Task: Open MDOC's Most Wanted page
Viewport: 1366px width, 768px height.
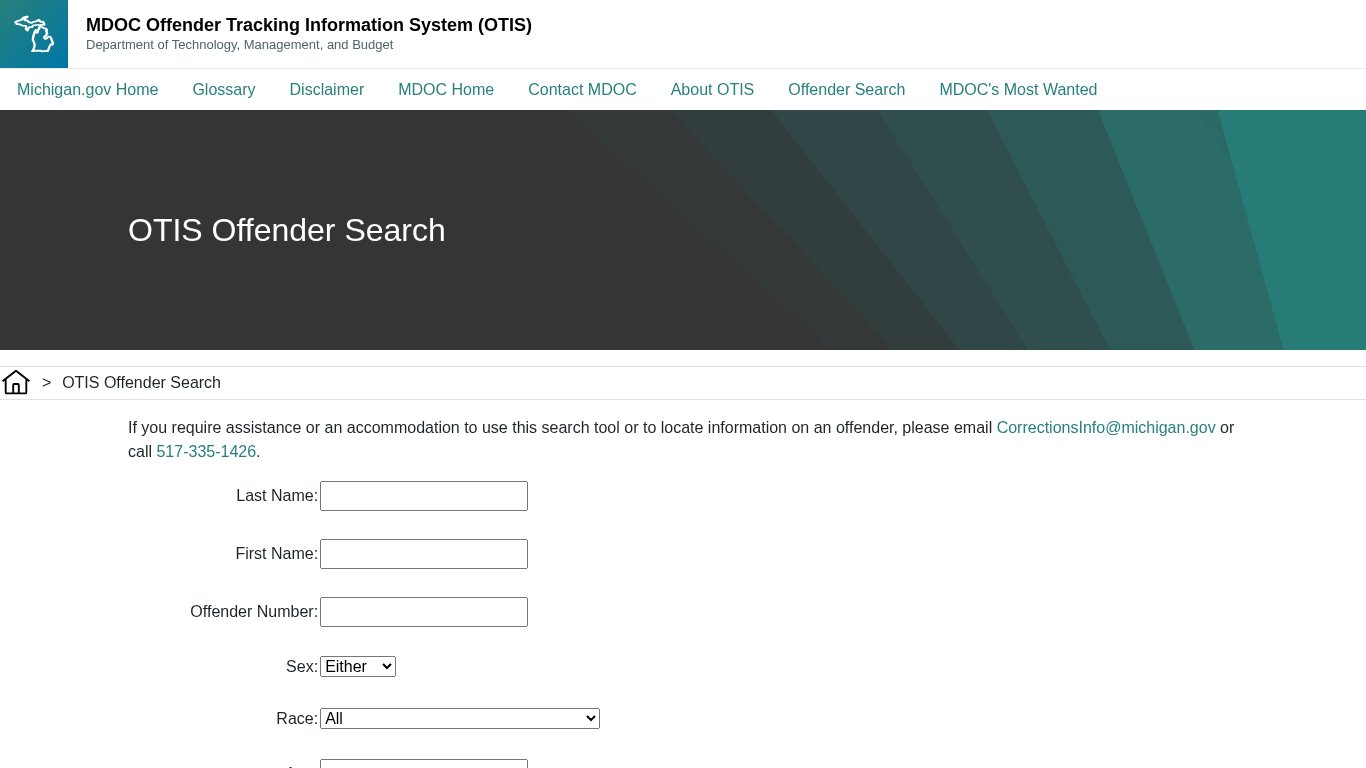Action: point(1018,90)
